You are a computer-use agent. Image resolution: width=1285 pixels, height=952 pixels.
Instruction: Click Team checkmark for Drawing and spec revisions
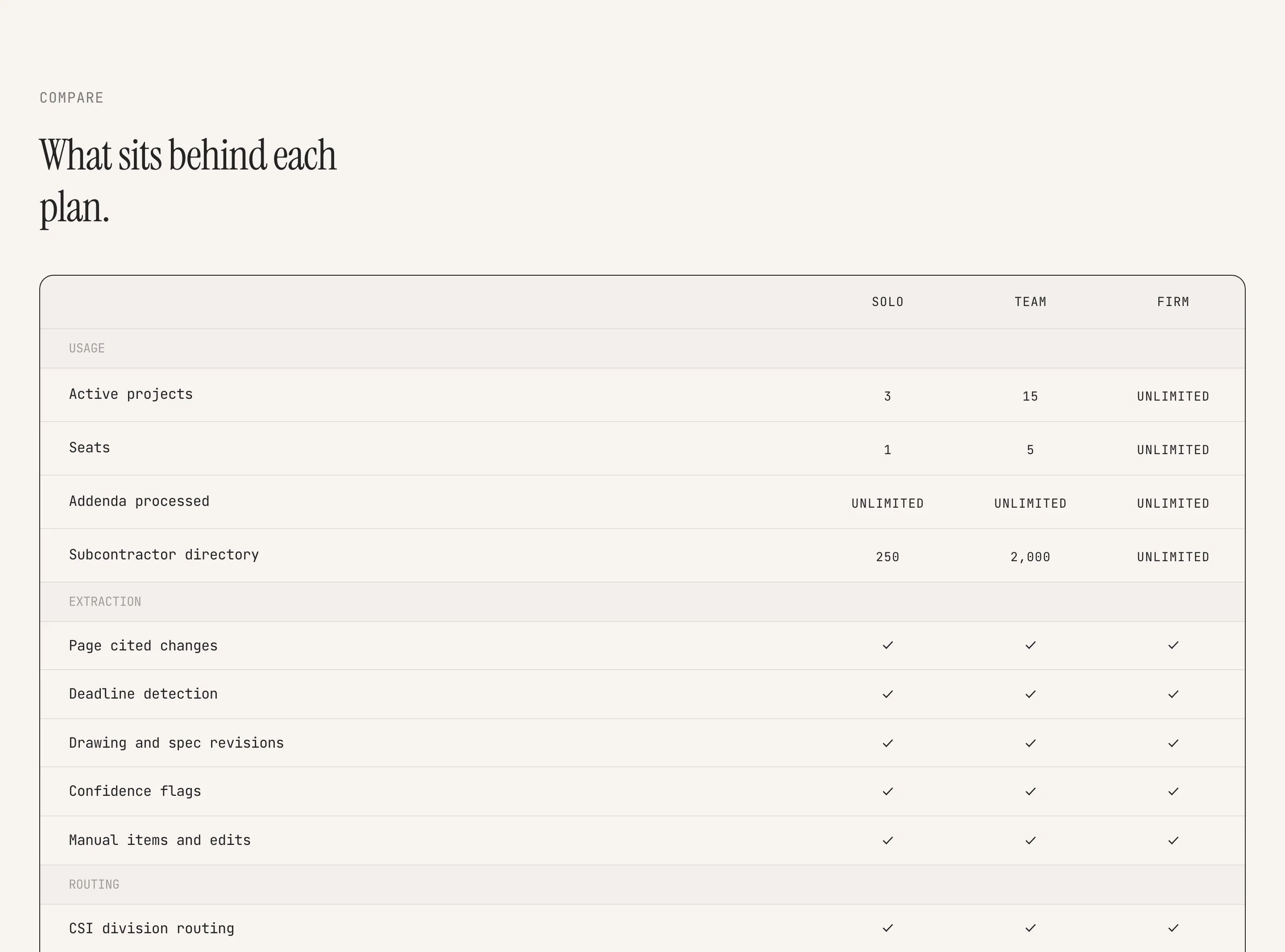pyautogui.click(x=1030, y=743)
